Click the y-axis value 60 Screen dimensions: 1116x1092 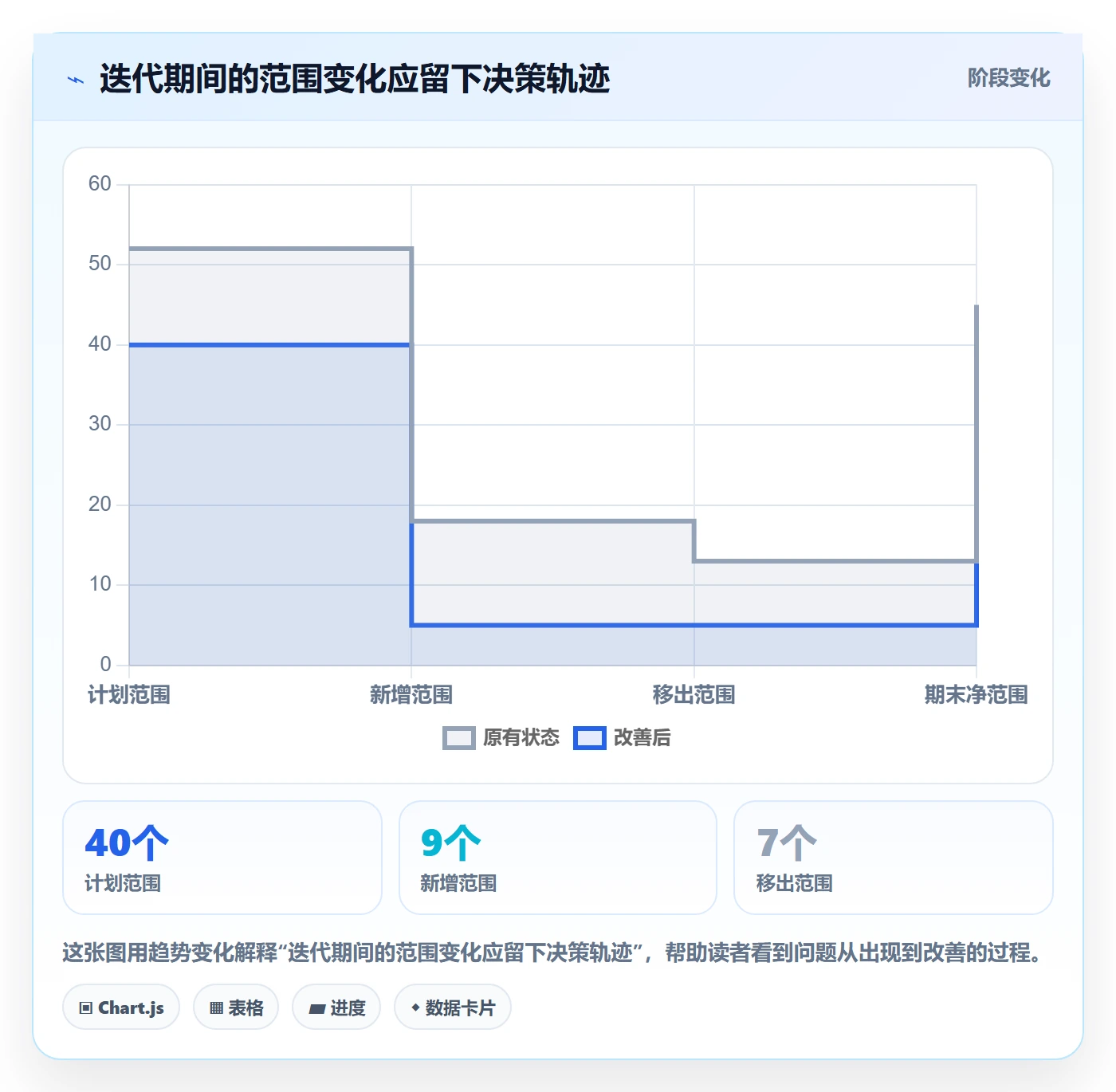(100, 184)
